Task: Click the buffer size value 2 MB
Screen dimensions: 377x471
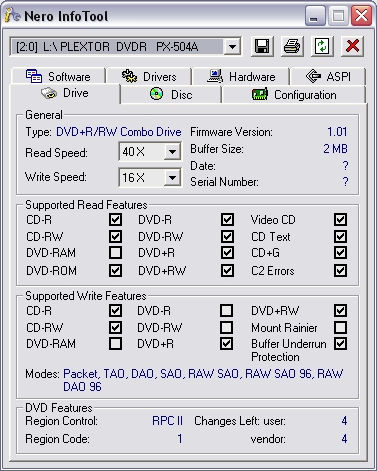Action: pyautogui.click(x=335, y=149)
